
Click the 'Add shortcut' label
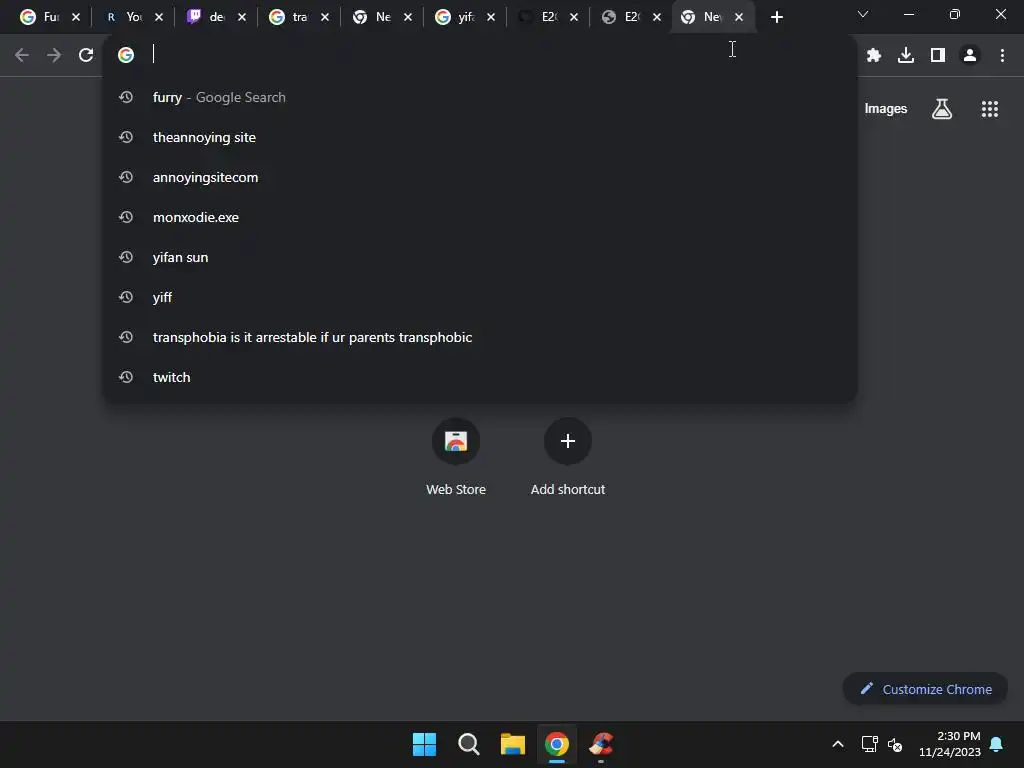568,489
